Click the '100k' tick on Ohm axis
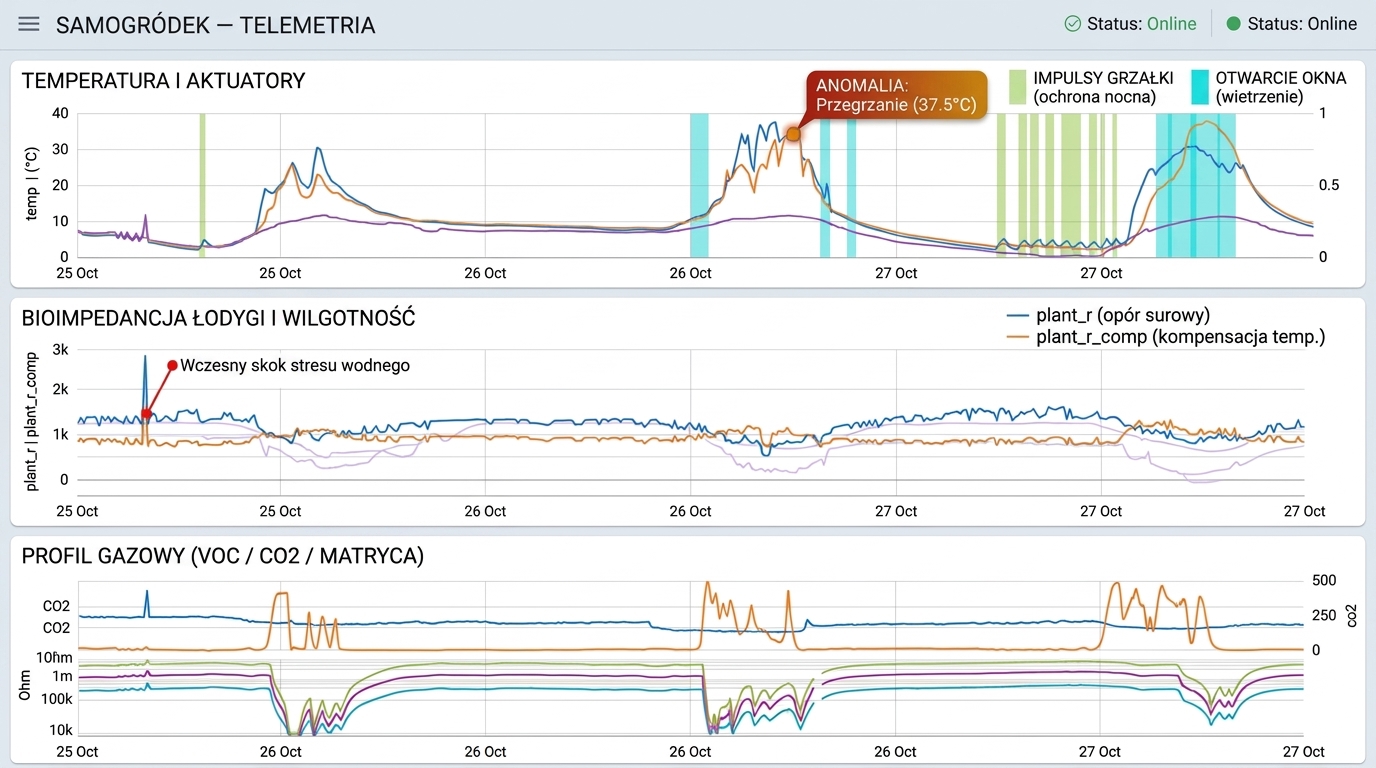 click(55, 698)
